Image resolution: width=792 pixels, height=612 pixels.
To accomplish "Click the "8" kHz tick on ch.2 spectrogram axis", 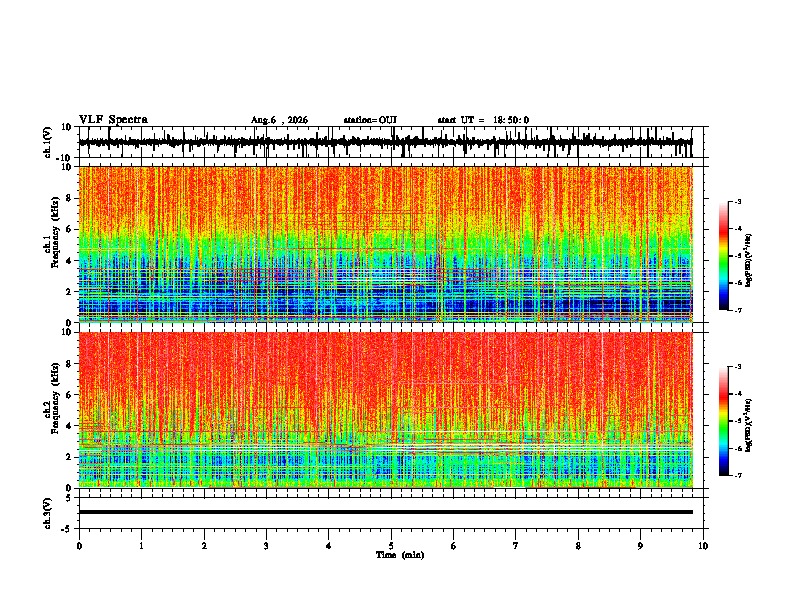I will (69, 364).
